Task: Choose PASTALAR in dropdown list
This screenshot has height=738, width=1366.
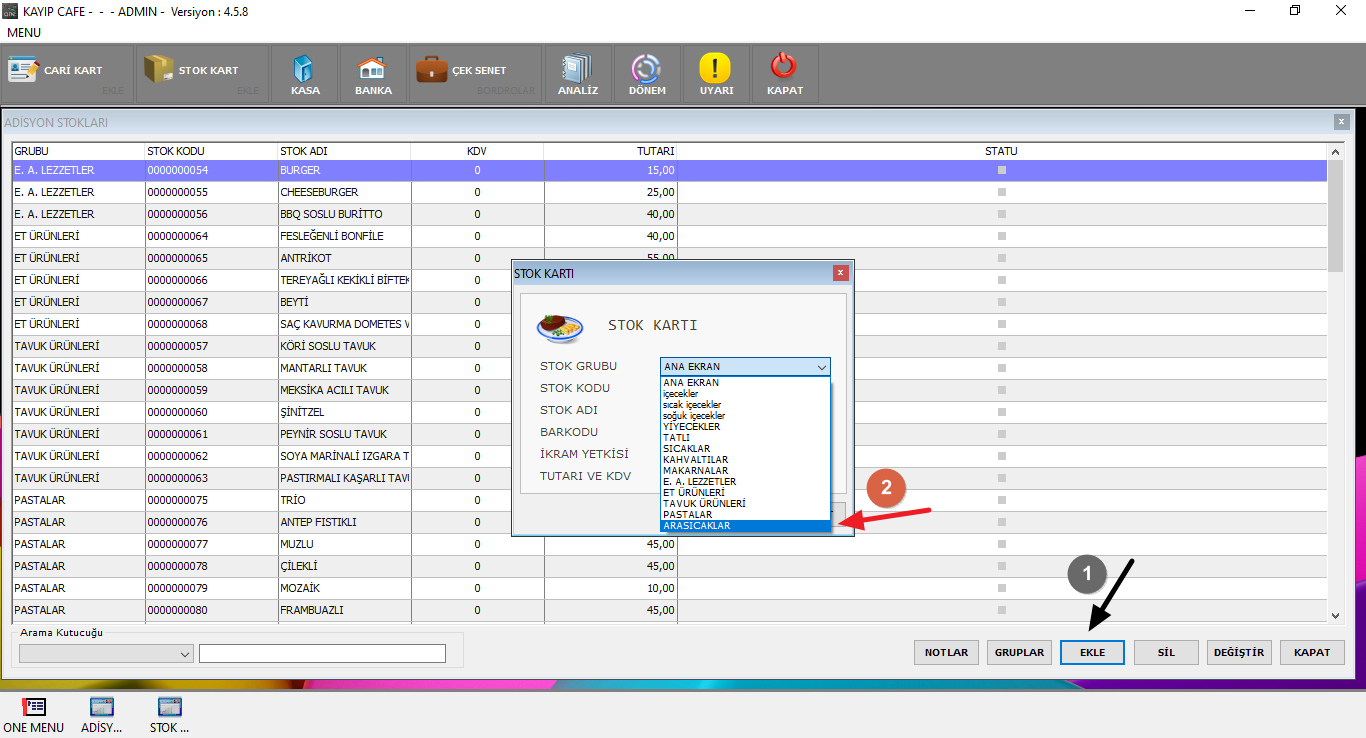Action: click(x=745, y=515)
